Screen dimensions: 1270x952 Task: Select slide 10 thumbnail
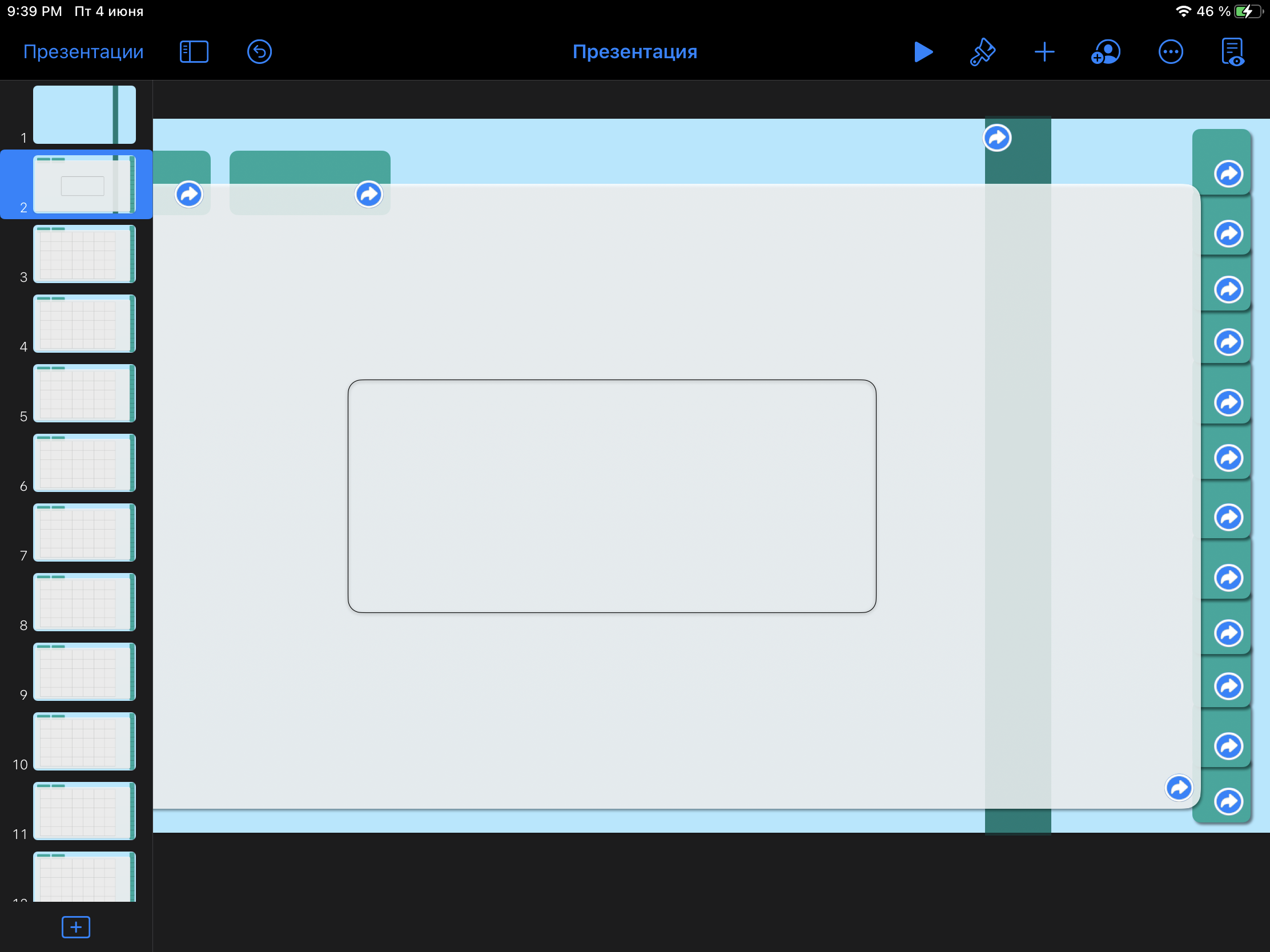[85, 741]
